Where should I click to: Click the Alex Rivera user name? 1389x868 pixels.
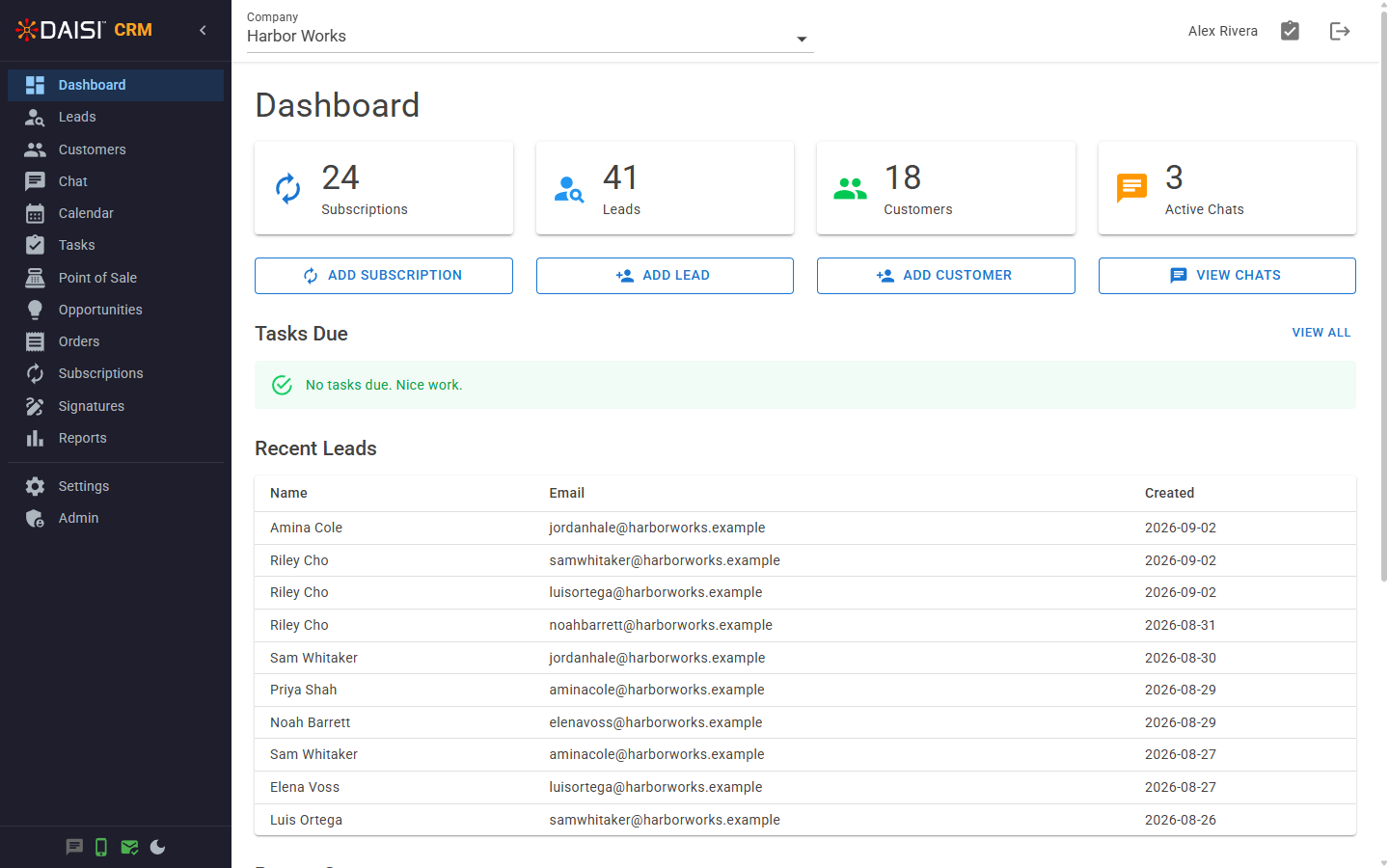(x=1223, y=31)
